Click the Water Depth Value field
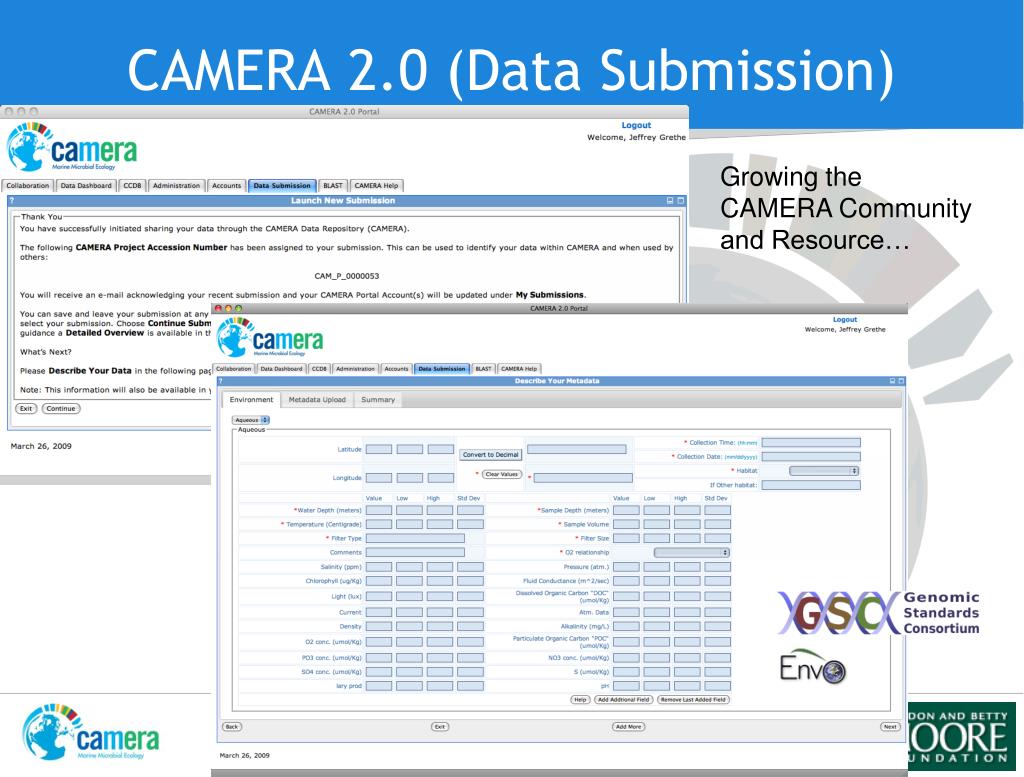The image size is (1024, 777). [x=379, y=511]
